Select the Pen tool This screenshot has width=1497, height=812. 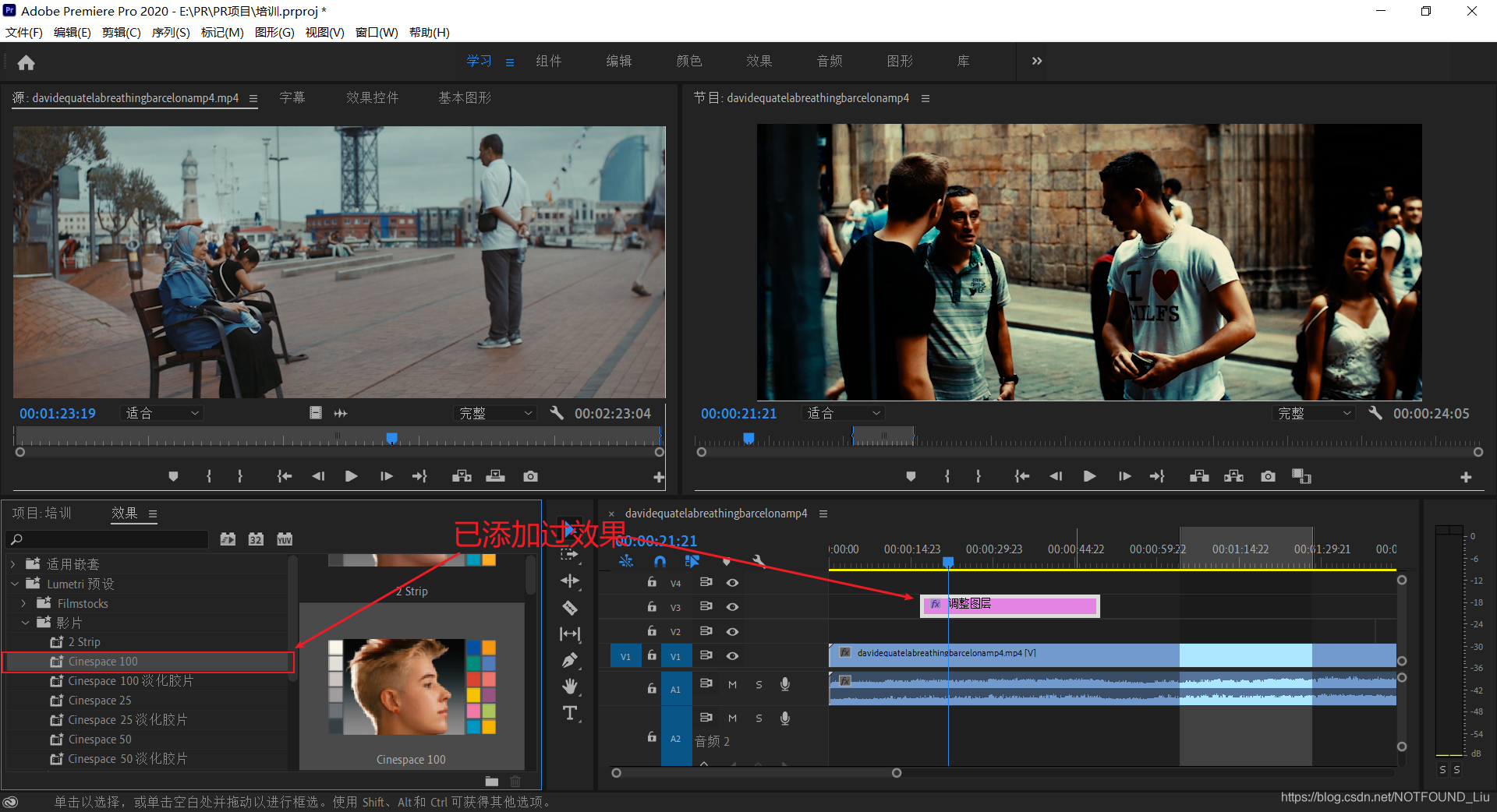click(x=570, y=661)
